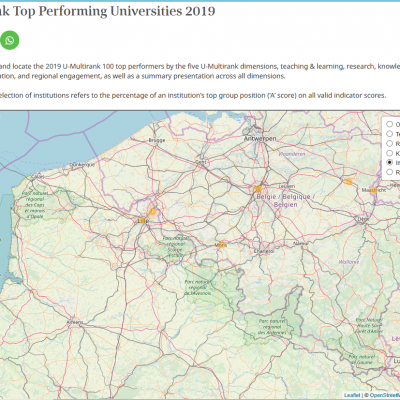Click the orange marker on Mons
Viewport: 400px width, 400px height.
(x=222, y=245)
